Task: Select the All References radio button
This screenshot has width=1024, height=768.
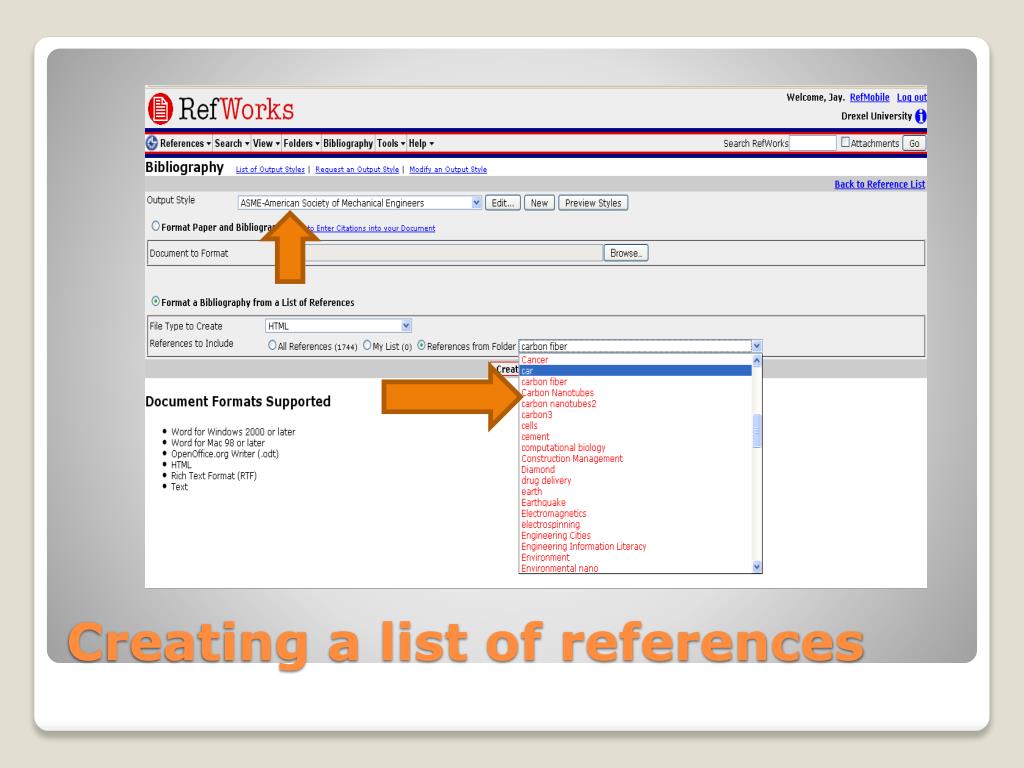Action: [x=272, y=345]
